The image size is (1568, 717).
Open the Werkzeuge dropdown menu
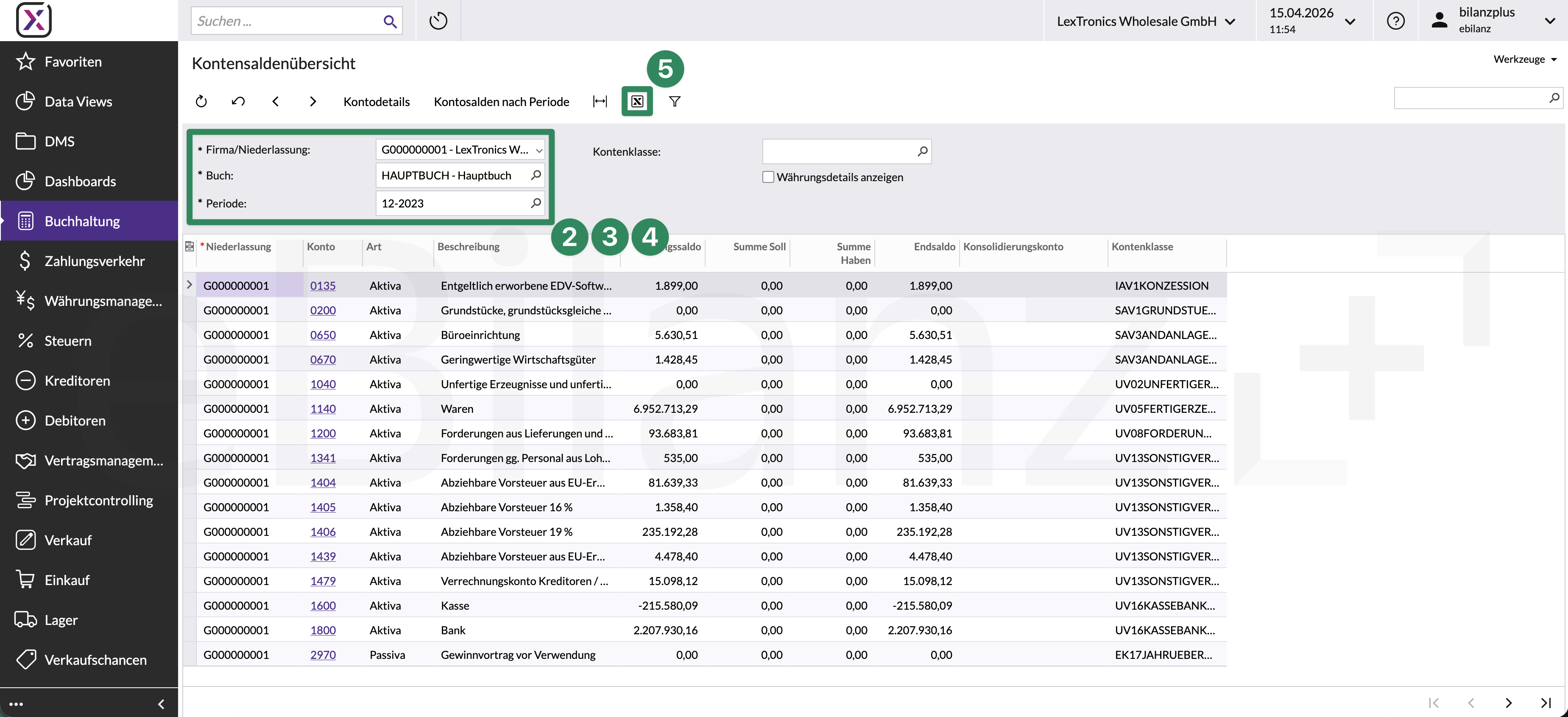[1526, 59]
